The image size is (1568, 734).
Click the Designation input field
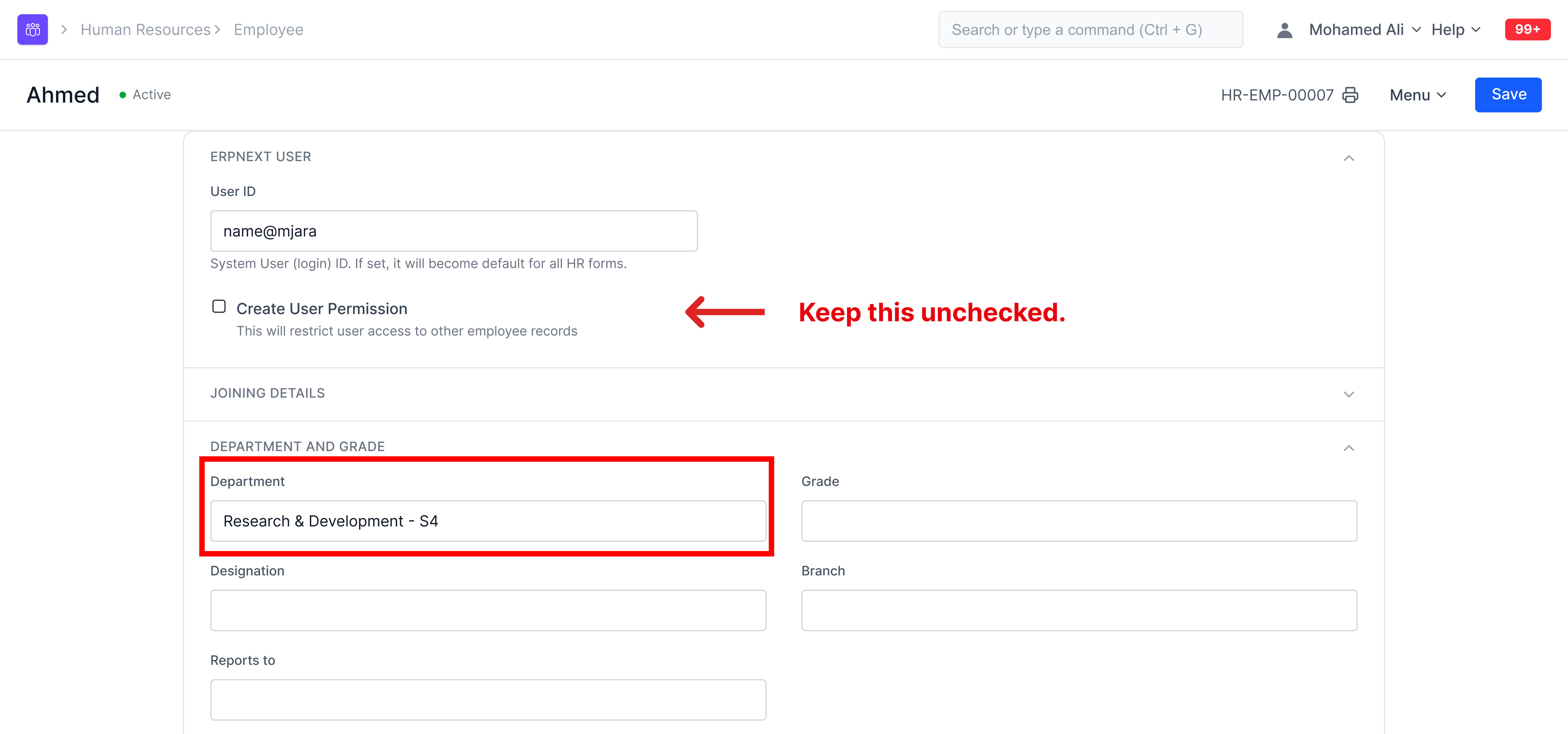click(488, 610)
